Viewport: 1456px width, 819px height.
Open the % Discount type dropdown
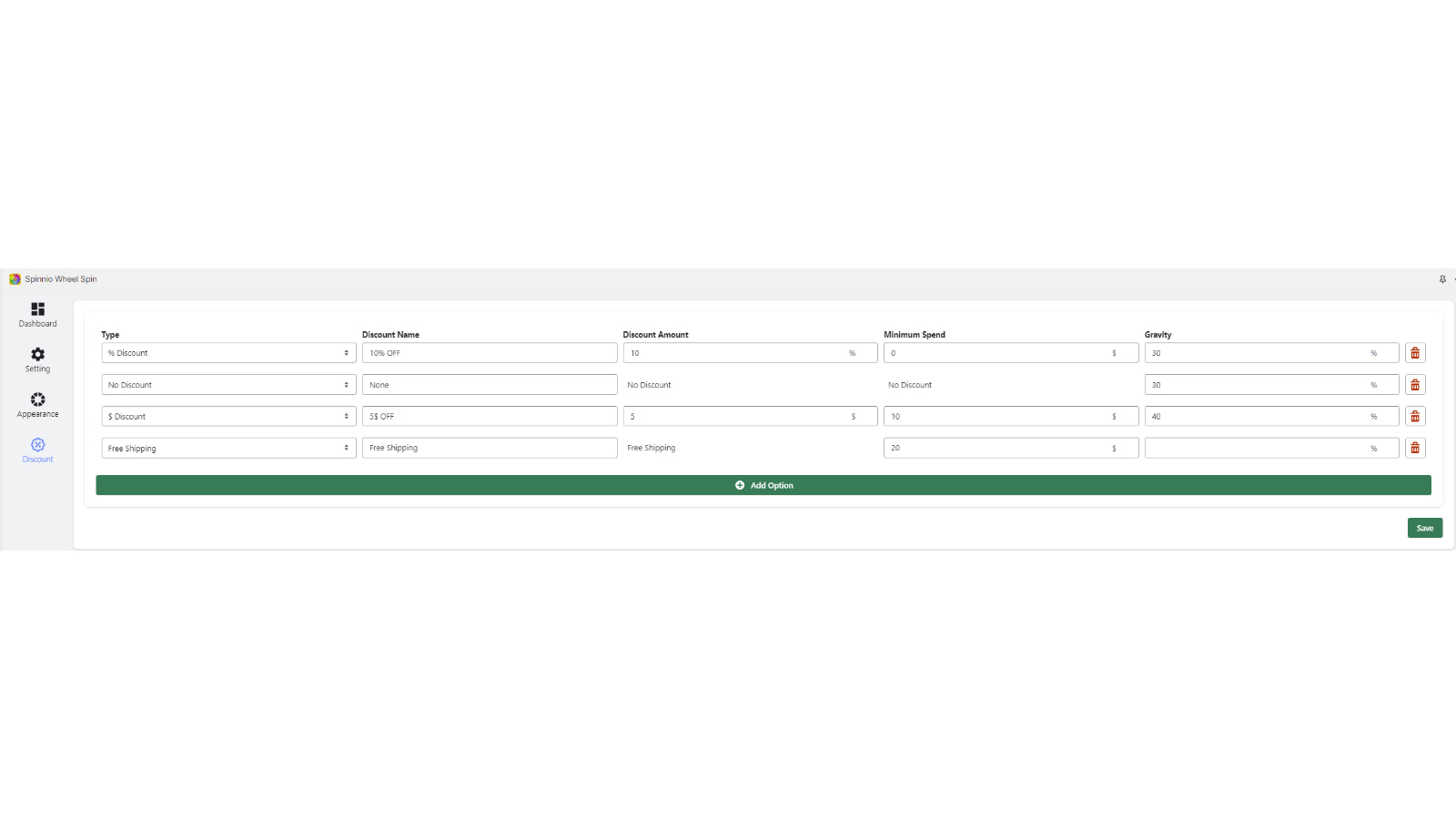click(228, 353)
